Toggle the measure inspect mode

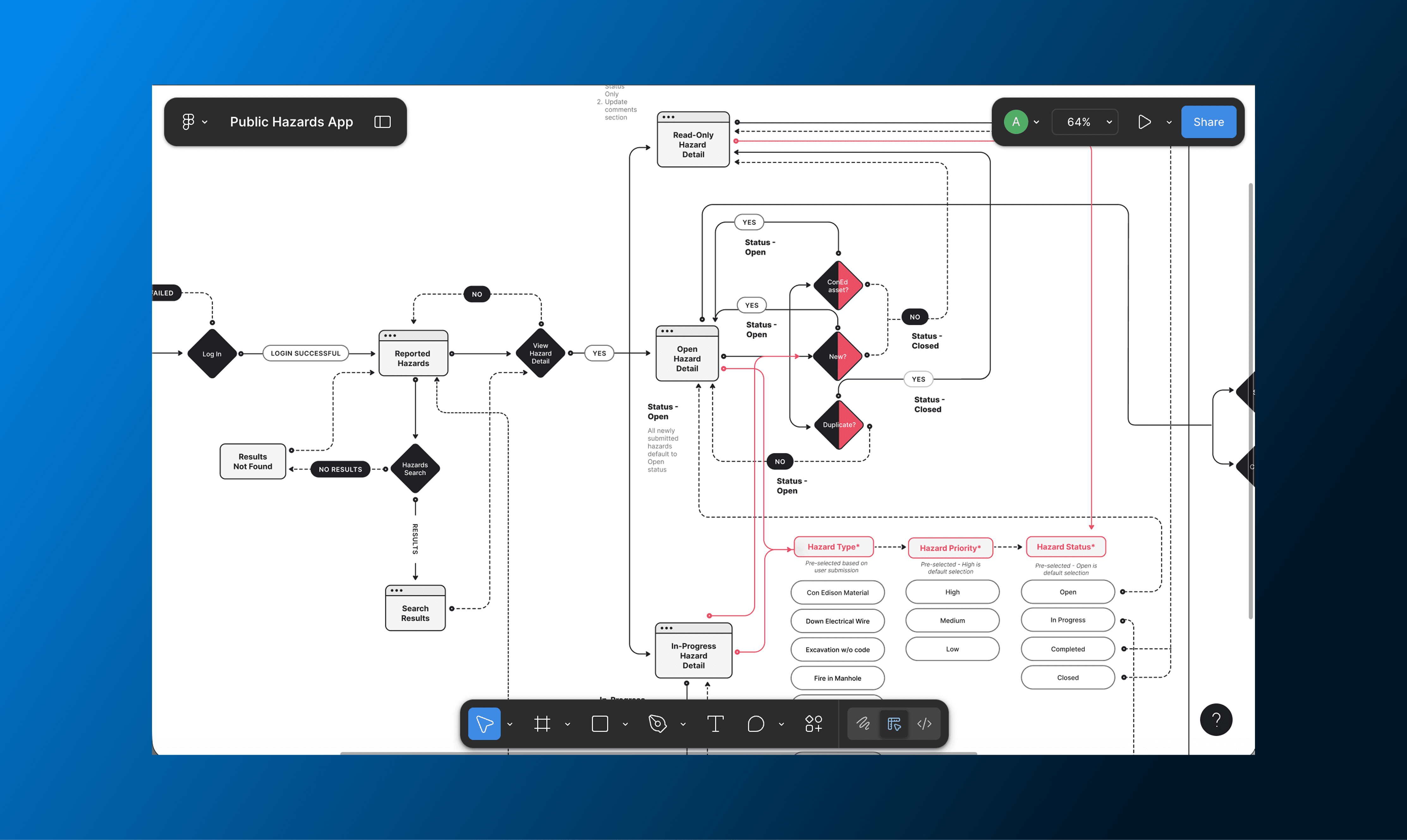pos(893,723)
